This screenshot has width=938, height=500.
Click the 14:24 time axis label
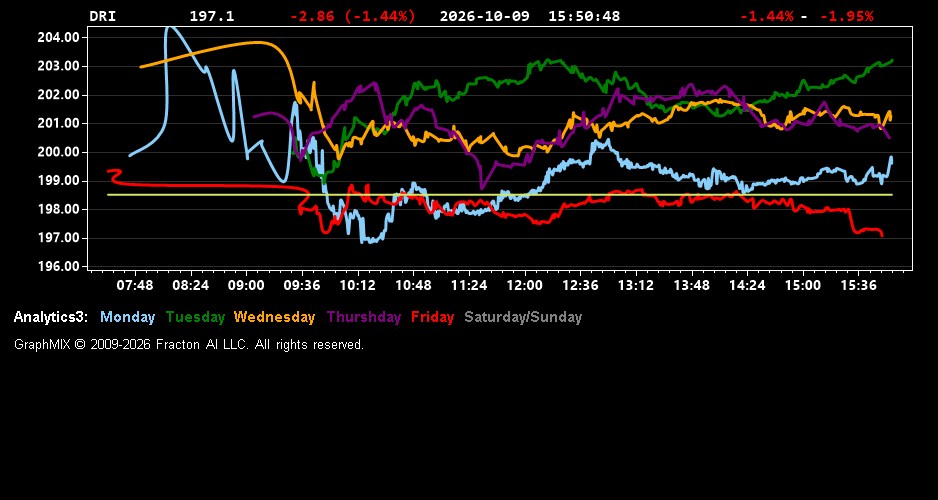point(747,285)
